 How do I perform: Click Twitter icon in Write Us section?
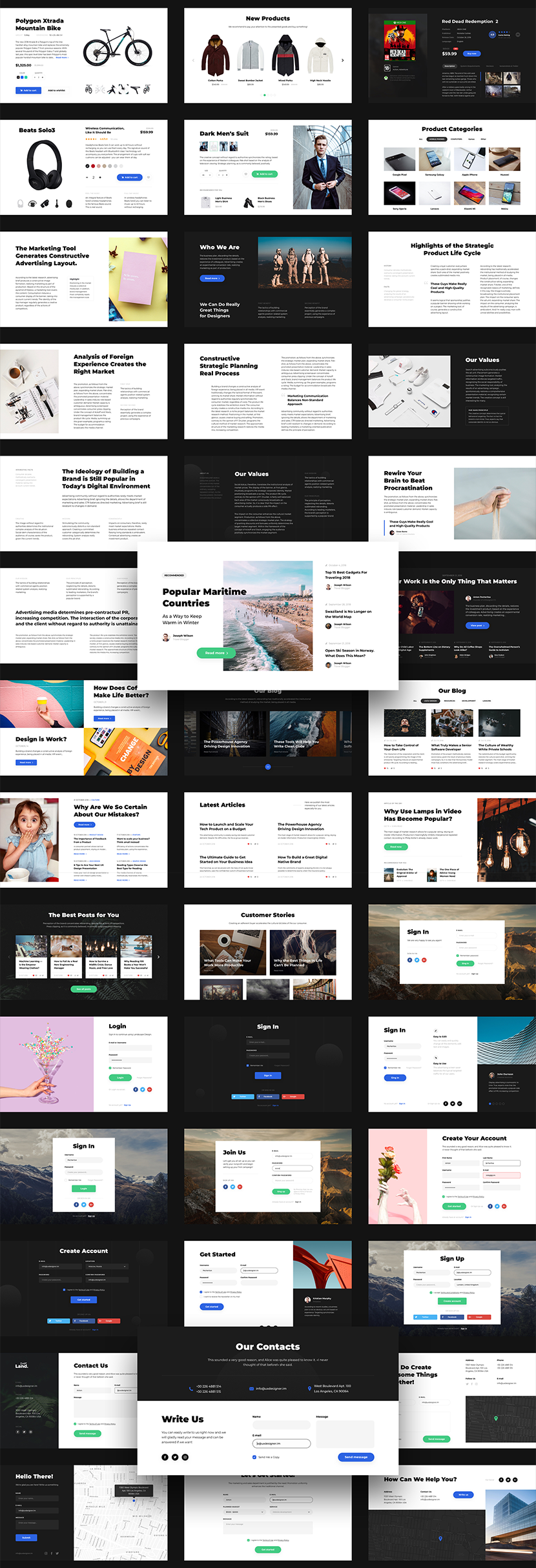[x=174, y=1458]
